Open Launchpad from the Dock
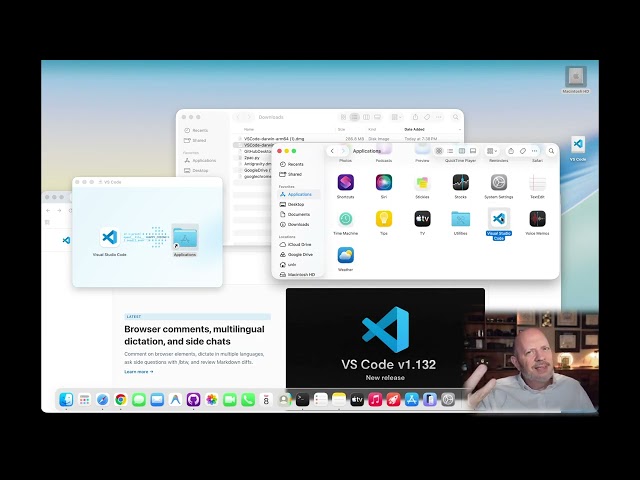 [x=84, y=400]
